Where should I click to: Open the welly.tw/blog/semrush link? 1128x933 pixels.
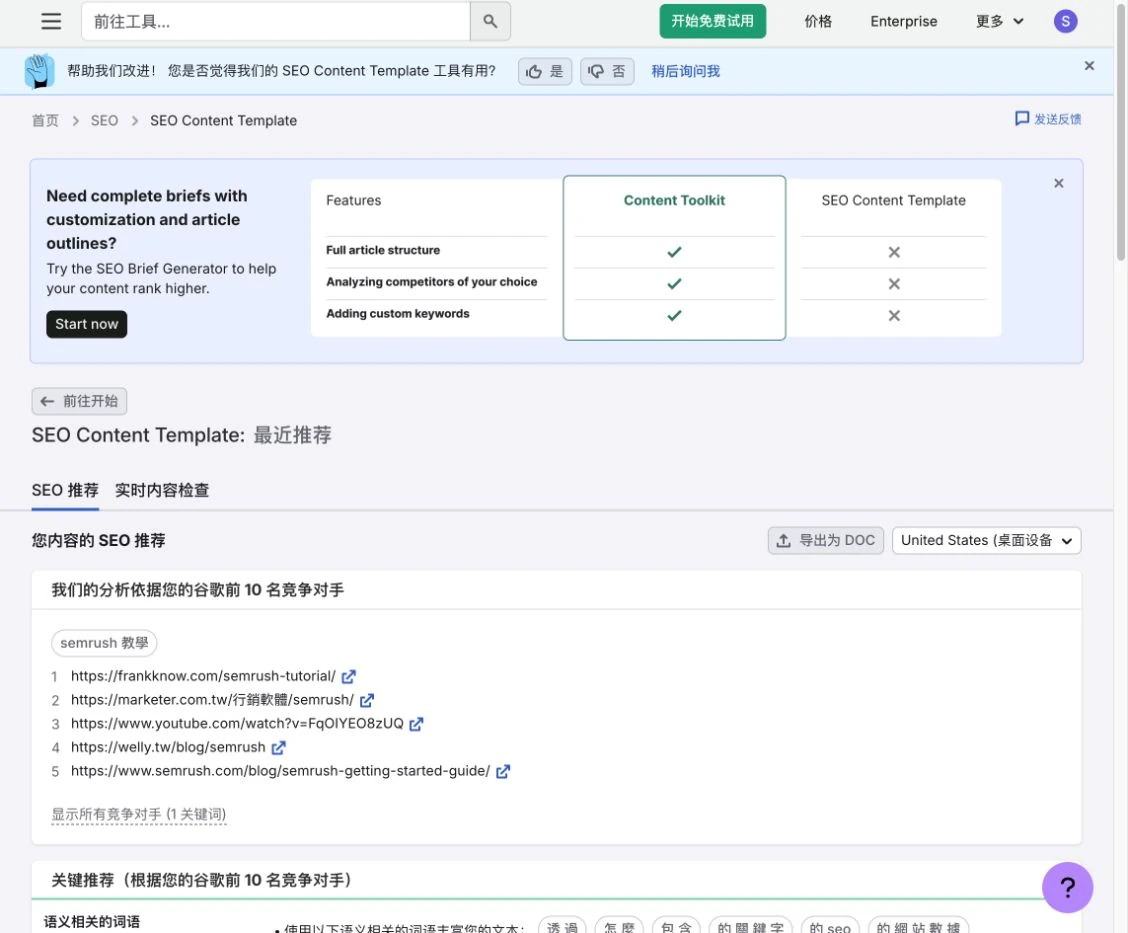[x=168, y=747]
